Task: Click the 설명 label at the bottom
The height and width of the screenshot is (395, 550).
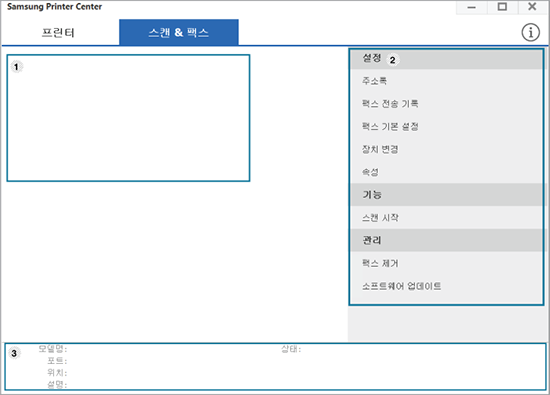Action: [x=57, y=384]
